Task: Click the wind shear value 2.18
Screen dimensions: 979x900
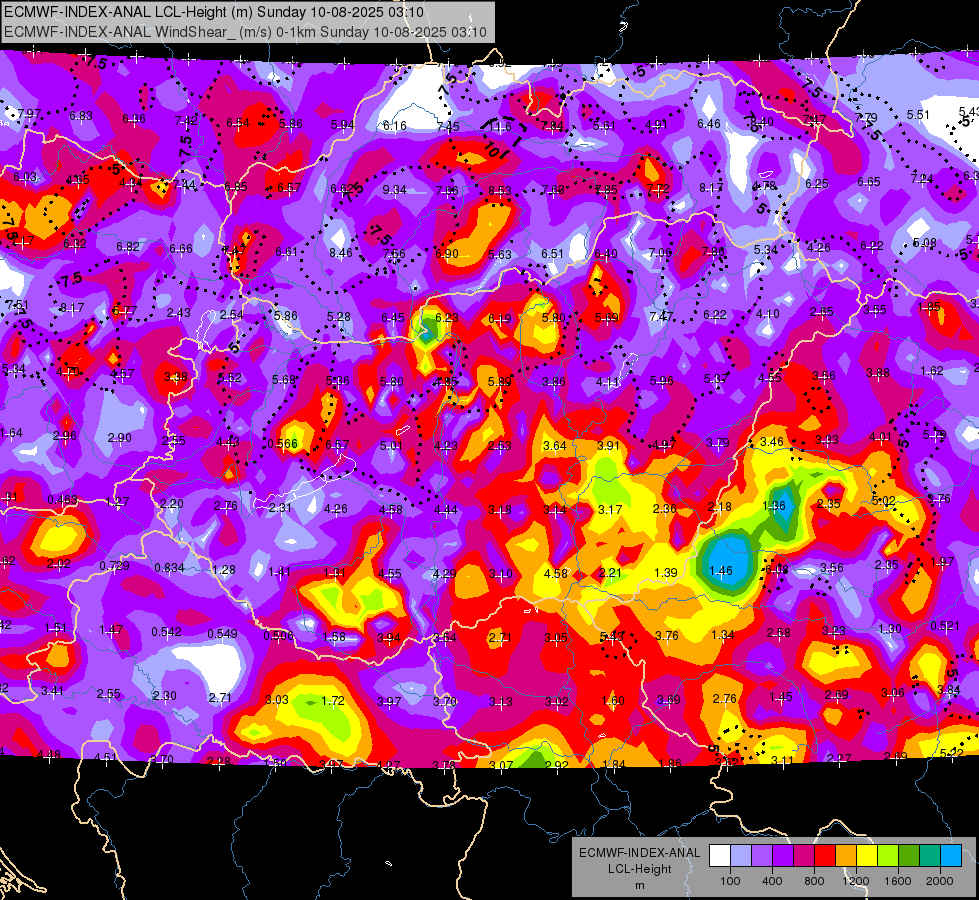Action: click(719, 507)
